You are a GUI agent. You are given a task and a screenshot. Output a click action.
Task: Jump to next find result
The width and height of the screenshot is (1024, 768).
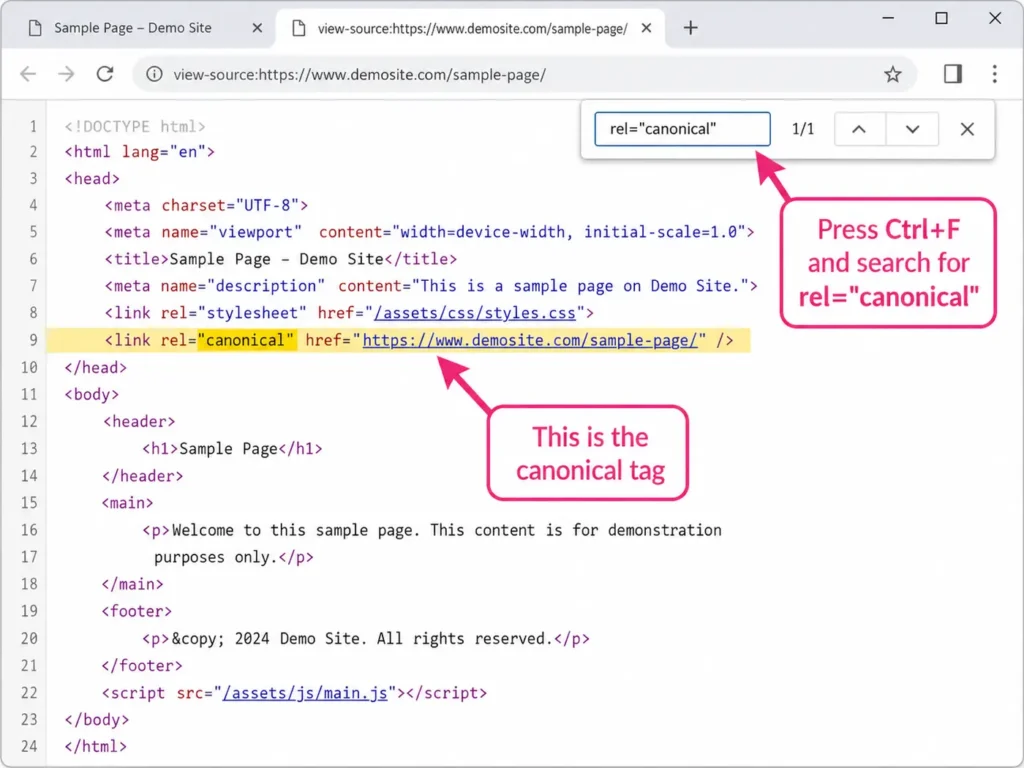click(x=912, y=129)
